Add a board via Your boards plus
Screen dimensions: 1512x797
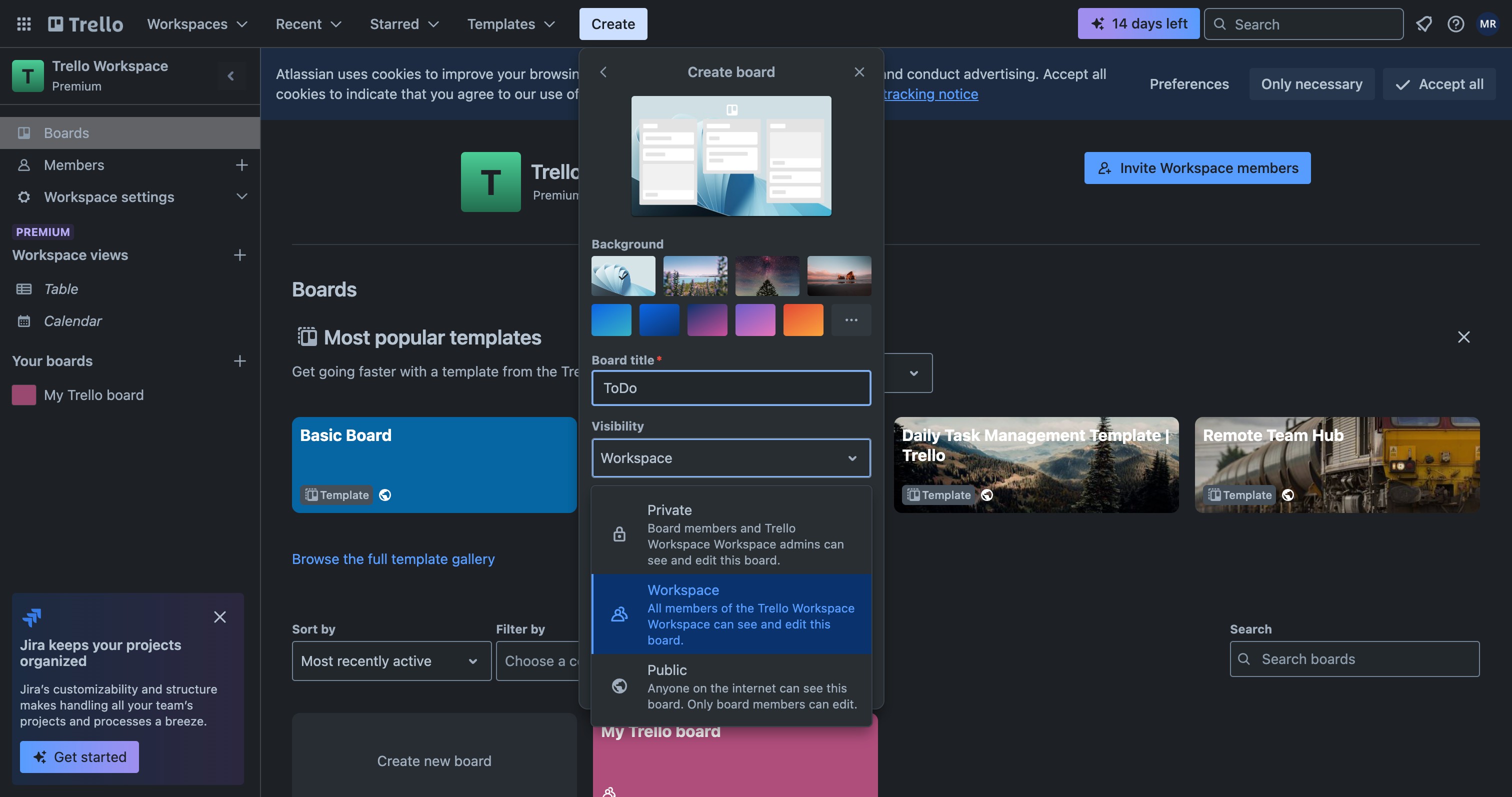coord(239,361)
